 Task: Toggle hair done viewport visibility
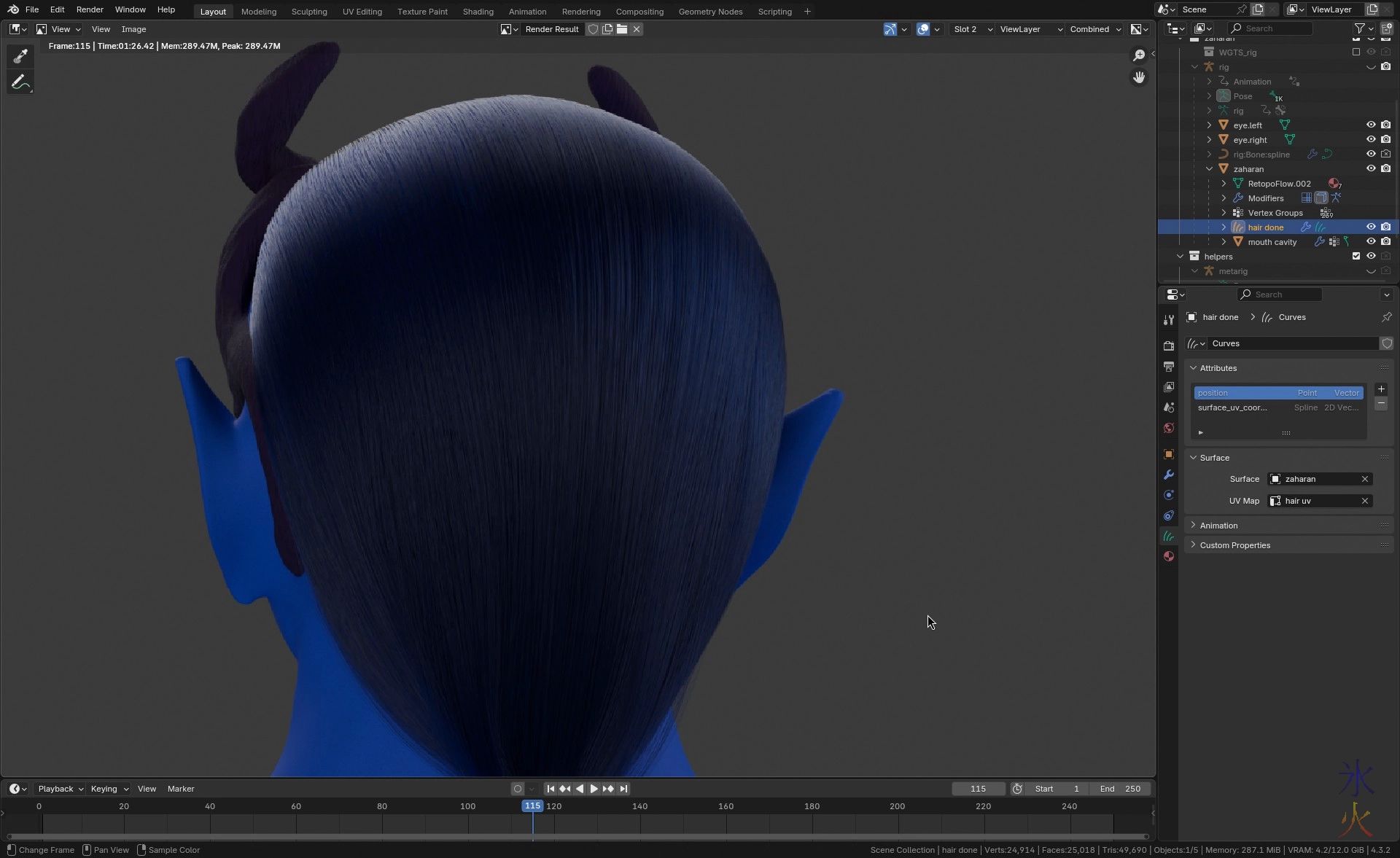pyautogui.click(x=1371, y=227)
